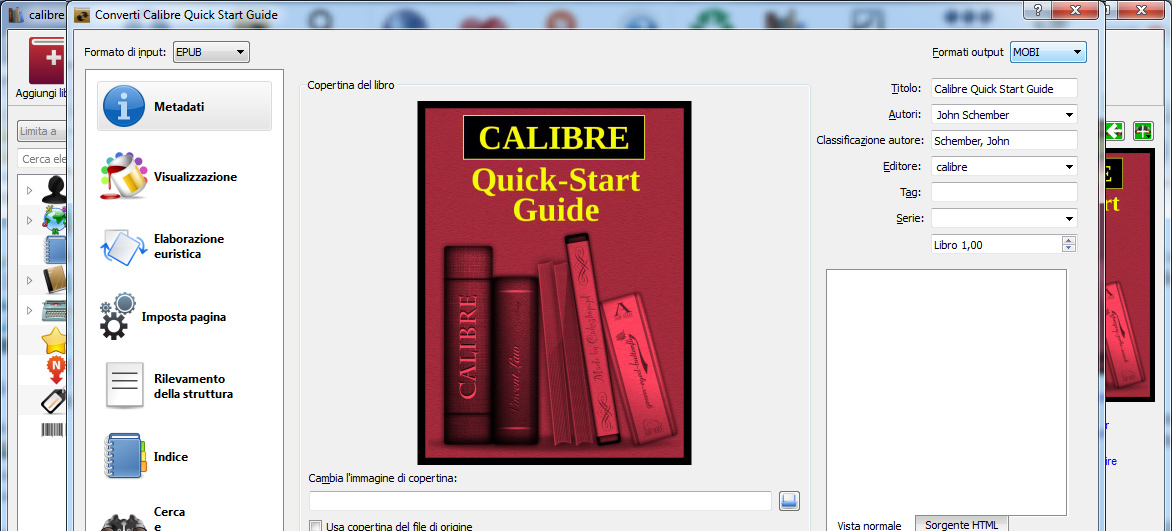Screen dimensions: 1172x531
Task: Click the star rating icon in tag browser
Action: coord(55,341)
